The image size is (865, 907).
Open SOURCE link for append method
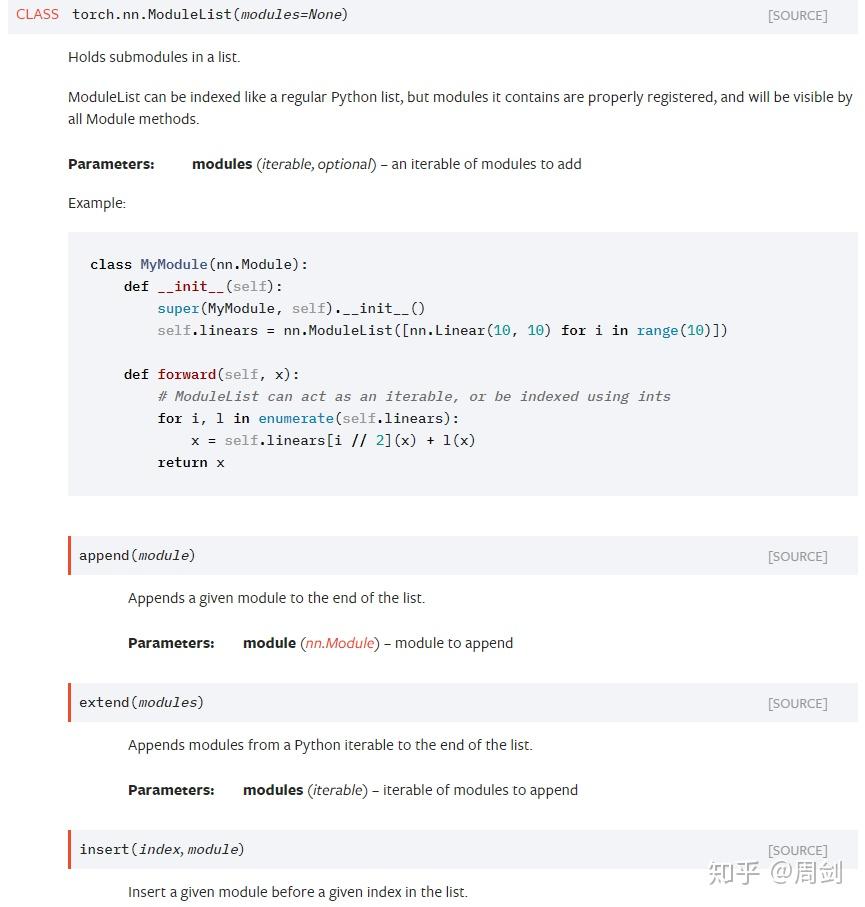797,556
